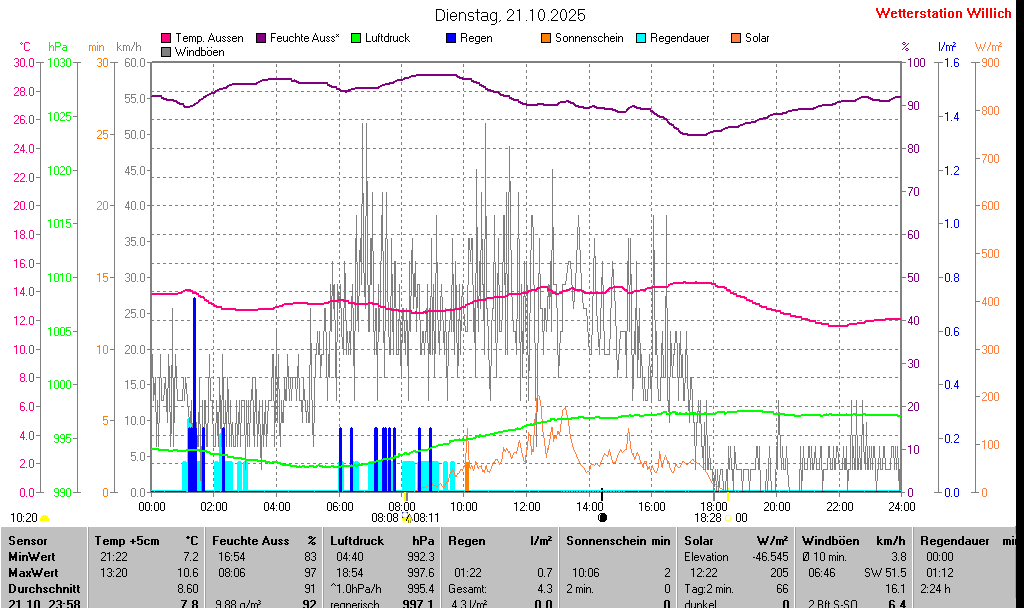Click the purple Feuchte Auss legend square
Image resolution: width=1024 pixels, height=608 pixels.
(x=261, y=38)
